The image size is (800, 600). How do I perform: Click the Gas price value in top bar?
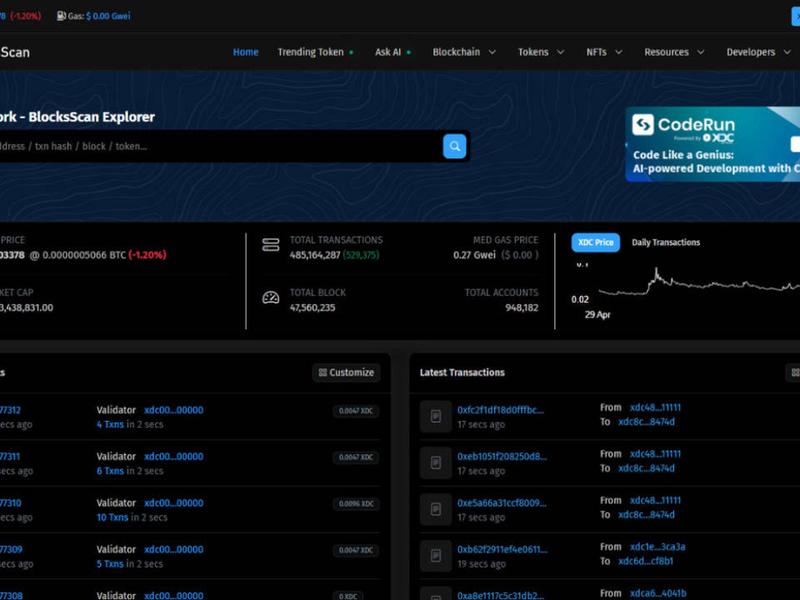coord(108,16)
